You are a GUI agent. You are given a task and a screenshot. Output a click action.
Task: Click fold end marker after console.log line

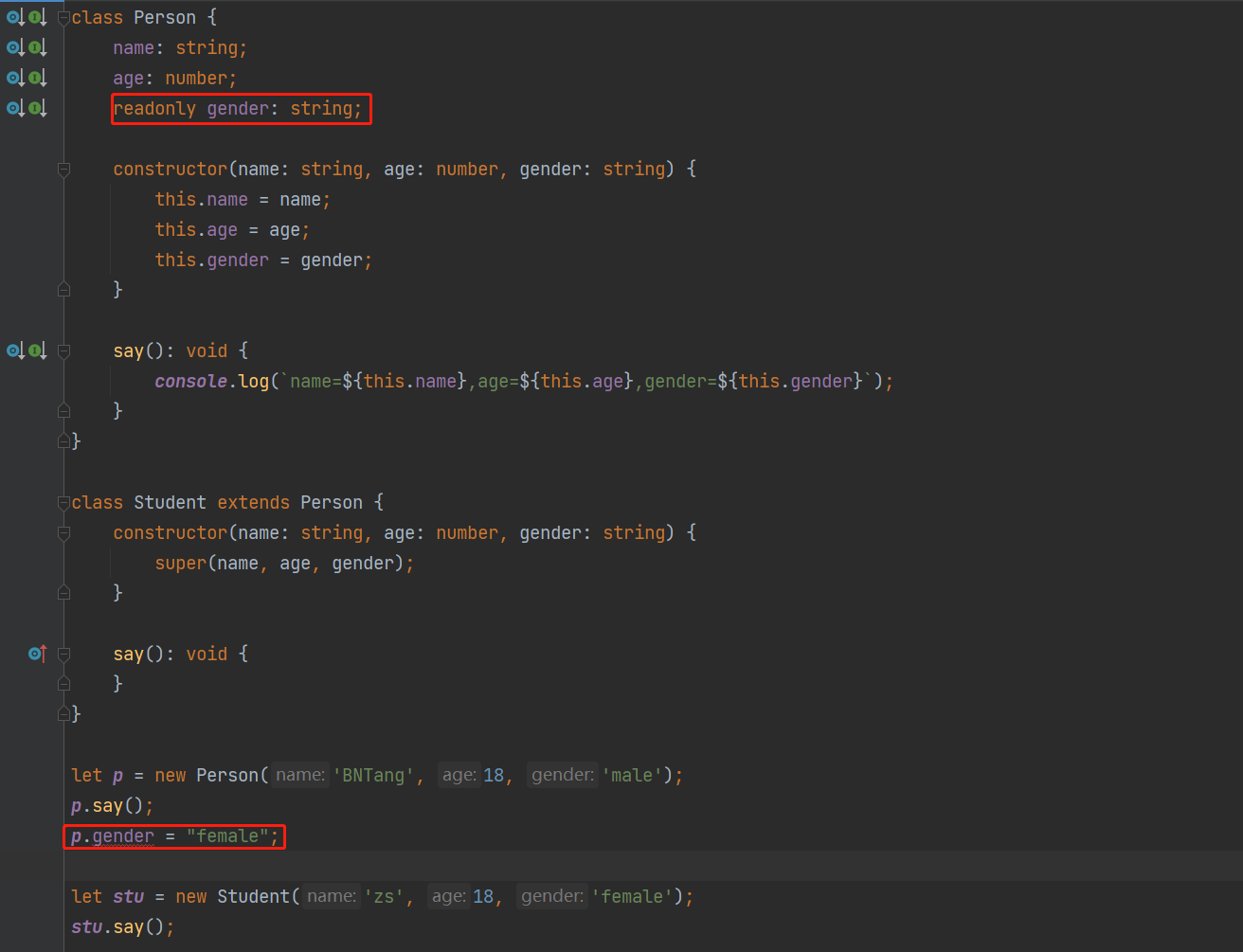63,410
